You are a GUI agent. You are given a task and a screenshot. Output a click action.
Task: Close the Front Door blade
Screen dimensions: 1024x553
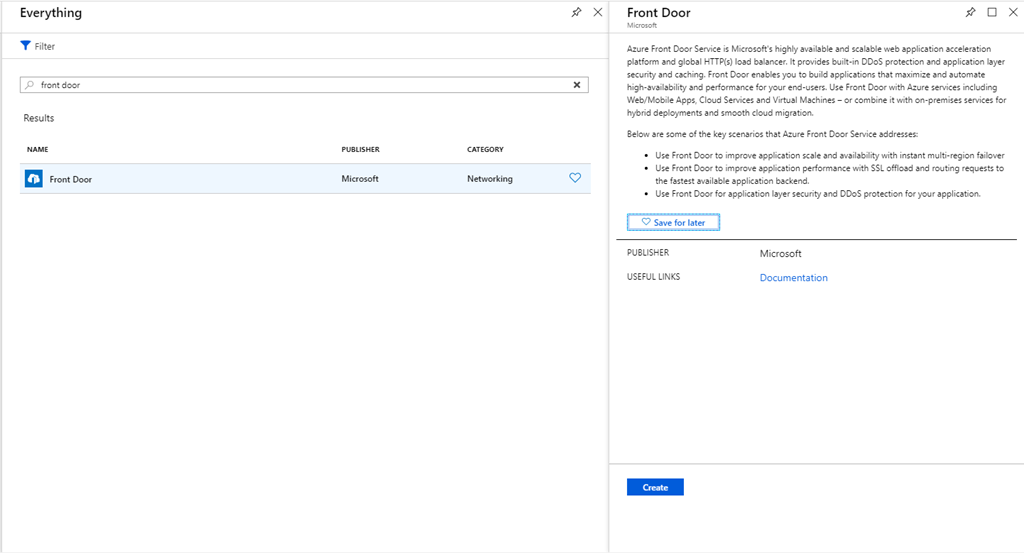pos(1013,12)
